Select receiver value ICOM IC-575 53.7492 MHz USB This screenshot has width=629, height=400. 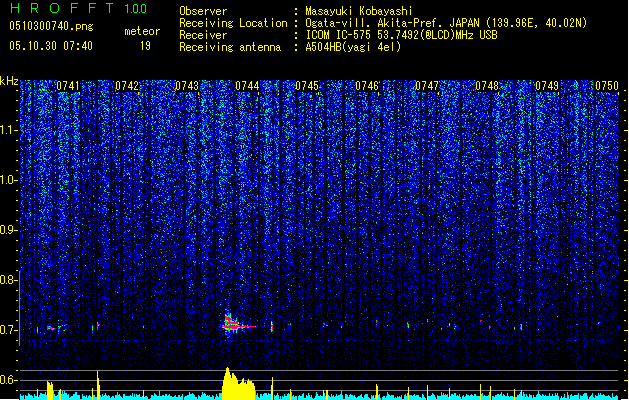pos(401,35)
